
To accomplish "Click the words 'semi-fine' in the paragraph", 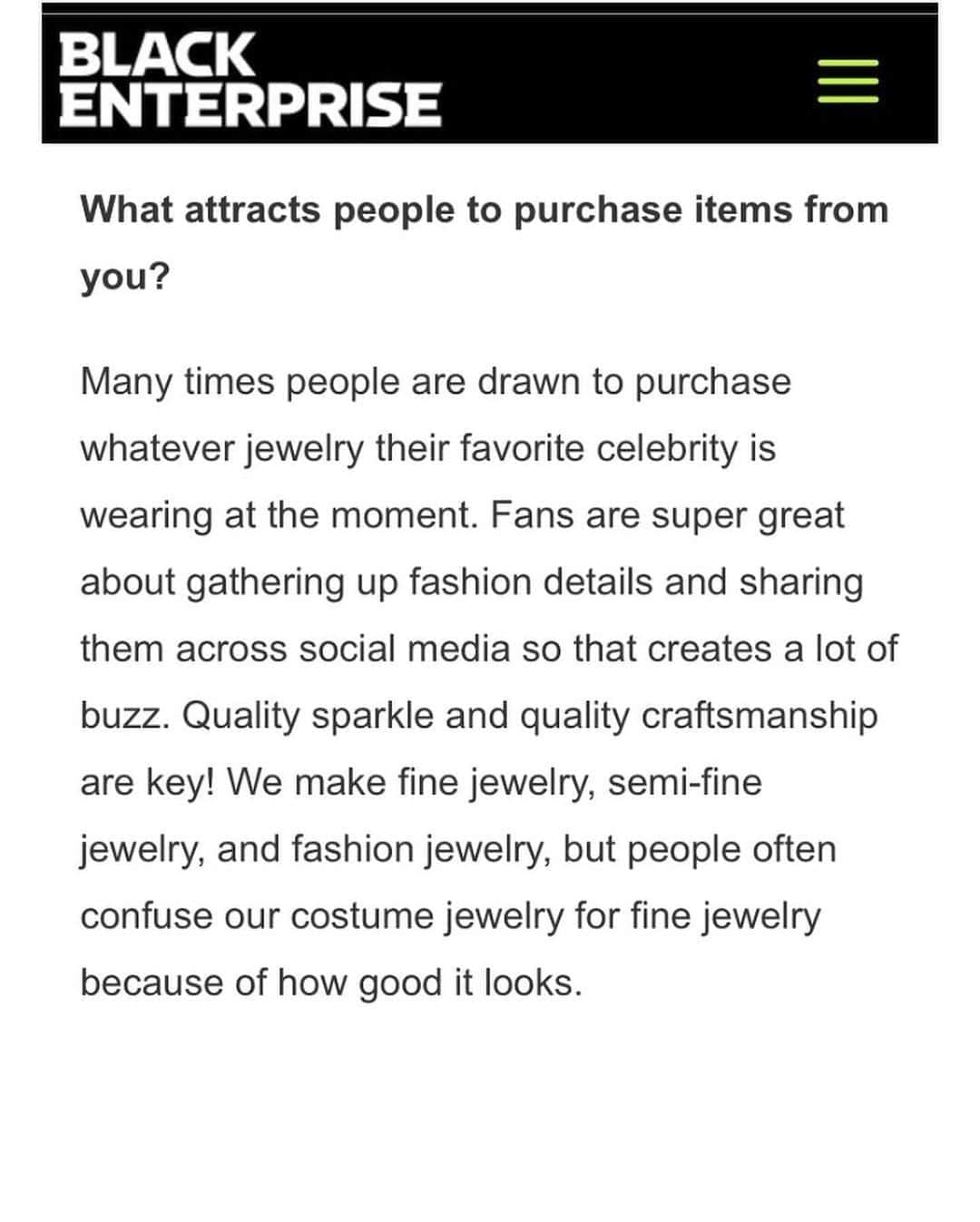I will pyautogui.click(x=685, y=783).
